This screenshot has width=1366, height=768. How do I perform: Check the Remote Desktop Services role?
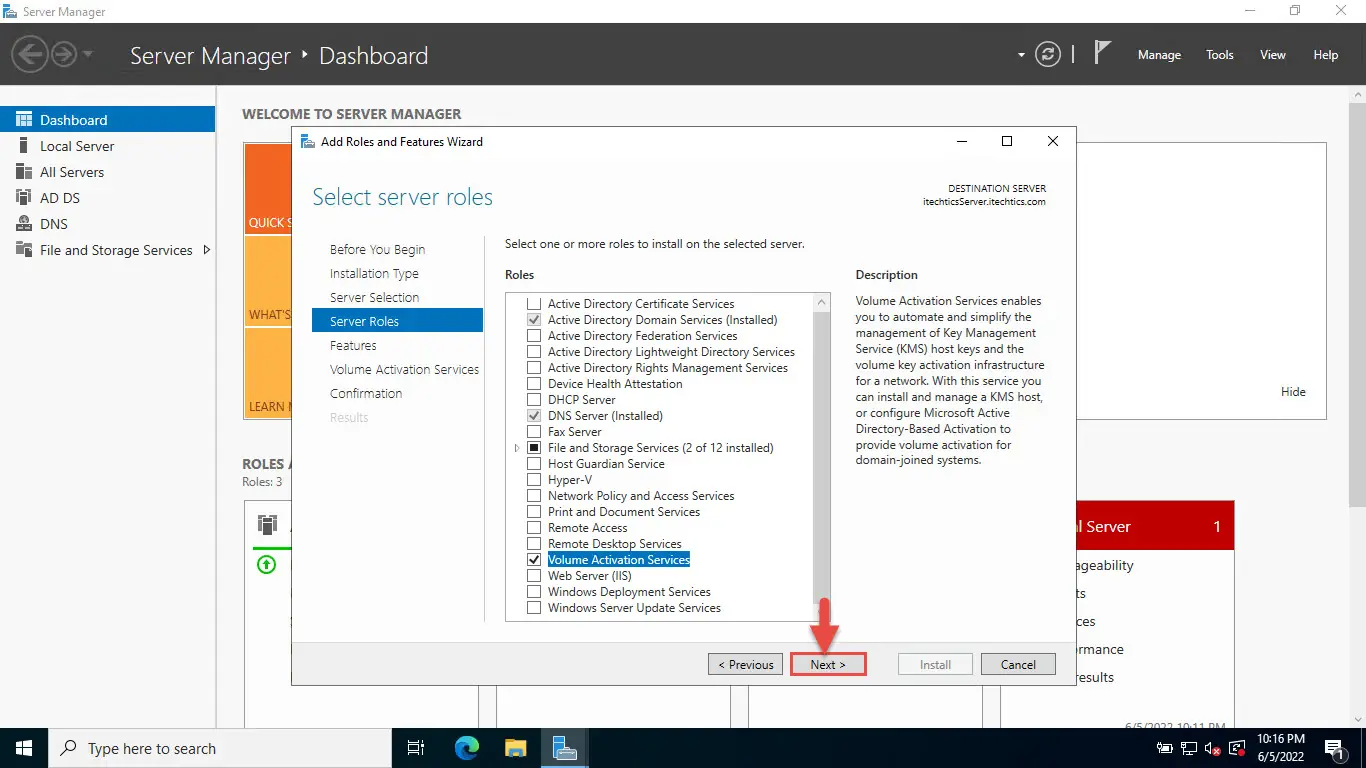click(534, 544)
